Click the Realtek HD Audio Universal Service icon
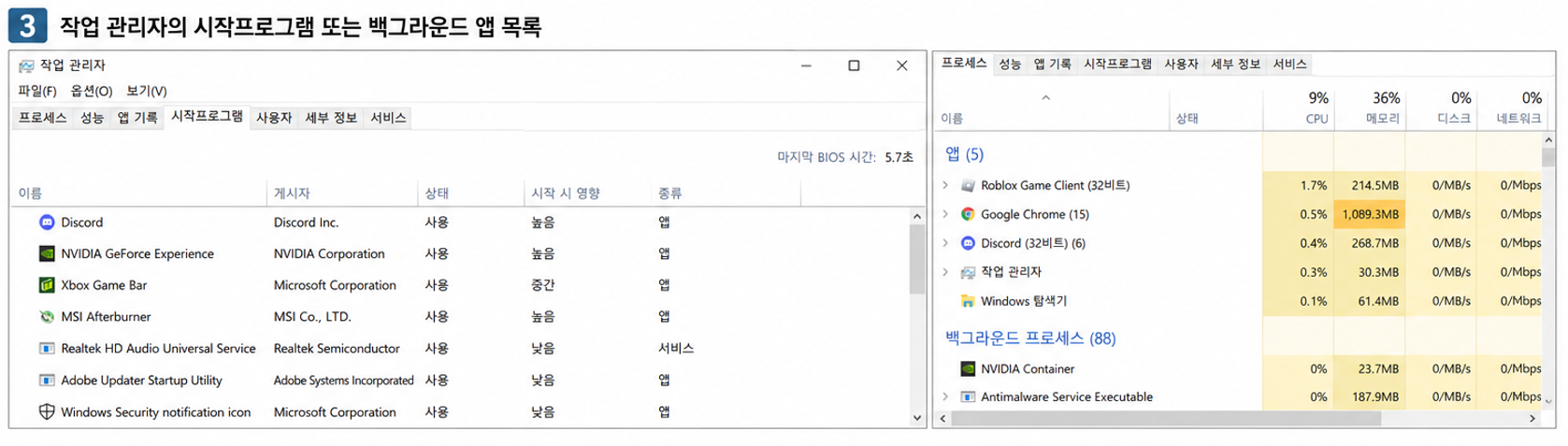 click(47, 349)
